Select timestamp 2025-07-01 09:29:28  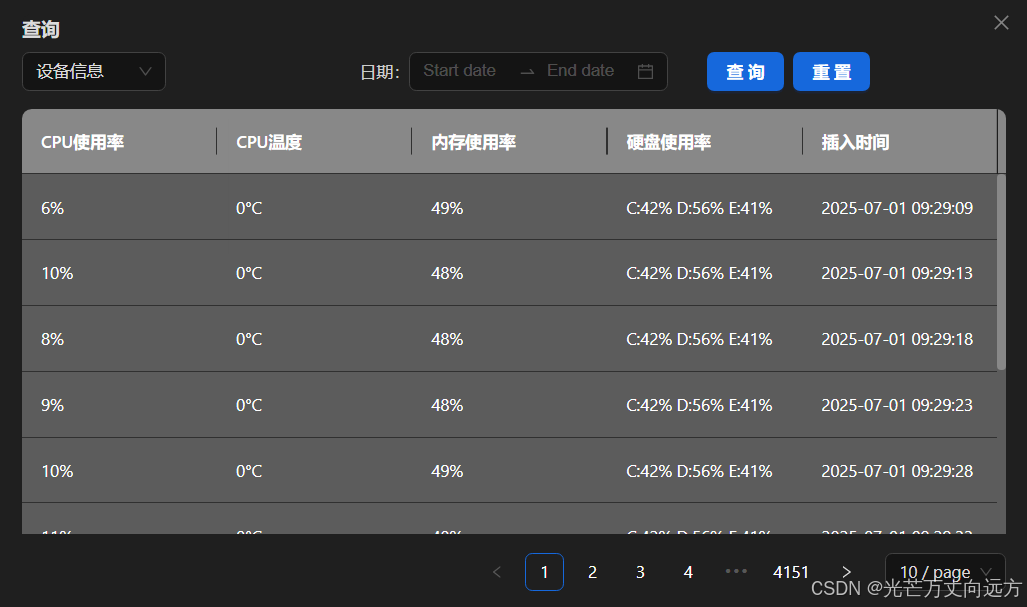pos(897,471)
